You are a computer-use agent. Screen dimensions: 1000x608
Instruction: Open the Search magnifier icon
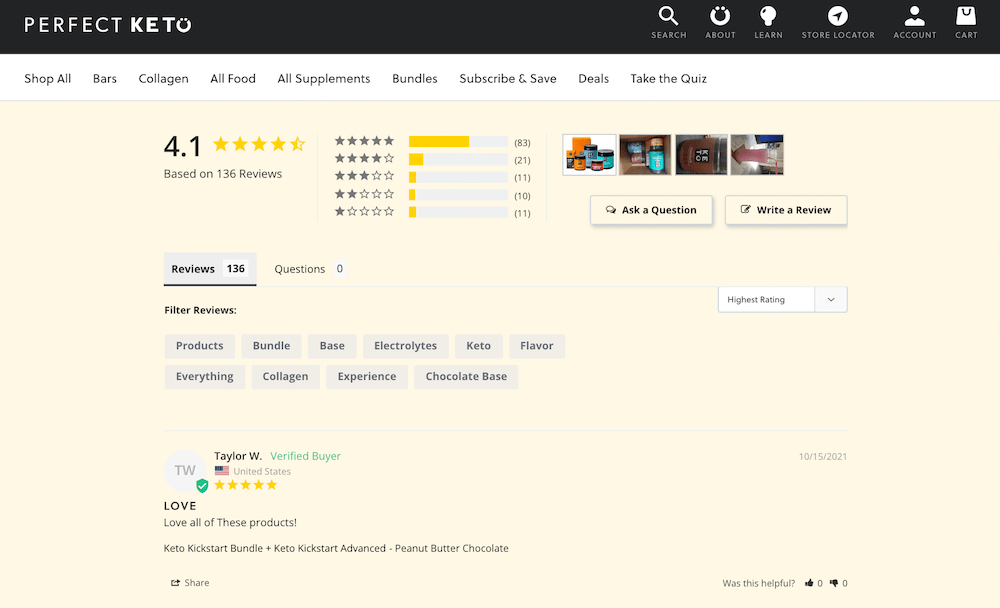(x=668, y=16)
